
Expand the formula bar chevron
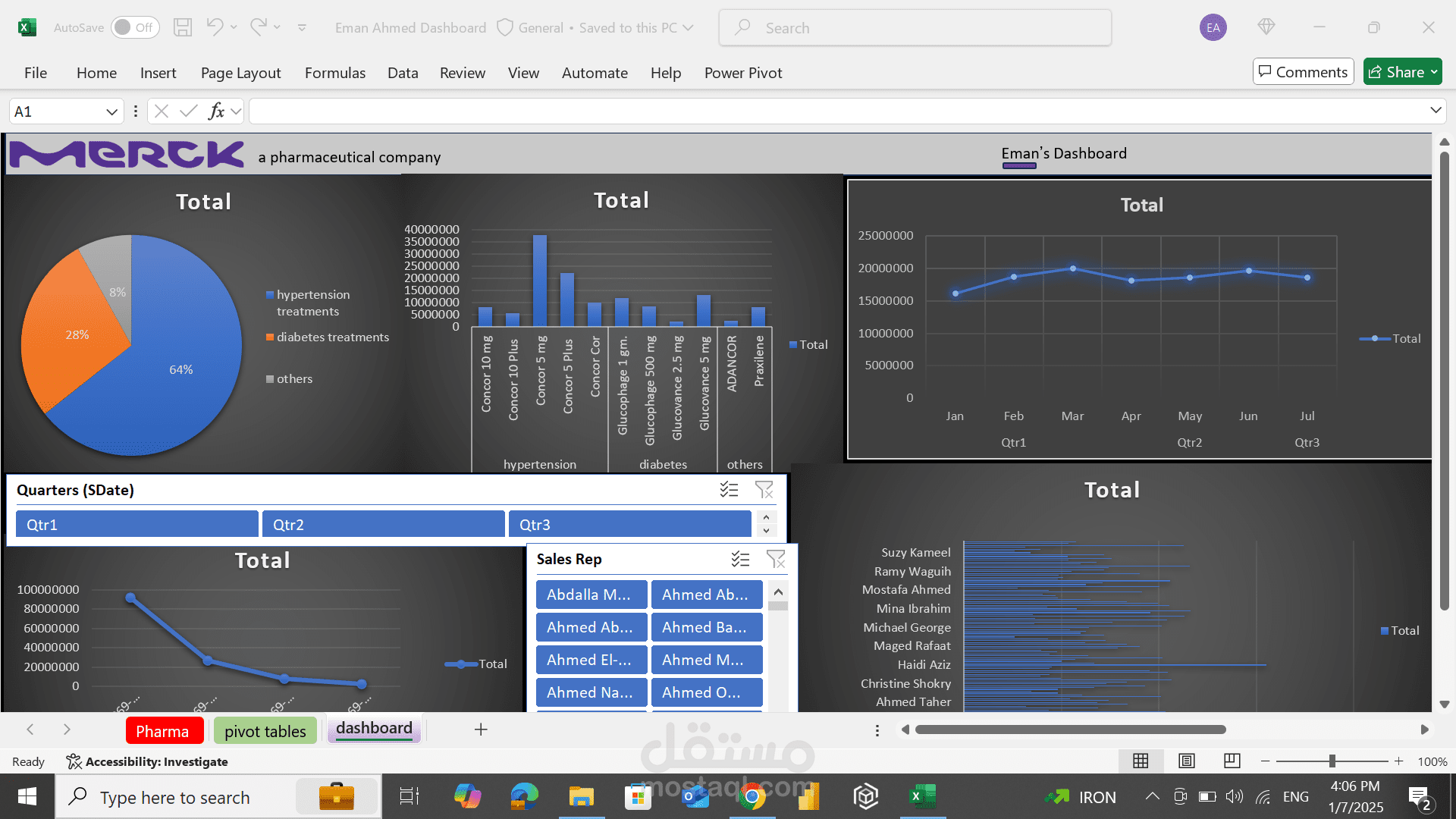point(1436,111)
